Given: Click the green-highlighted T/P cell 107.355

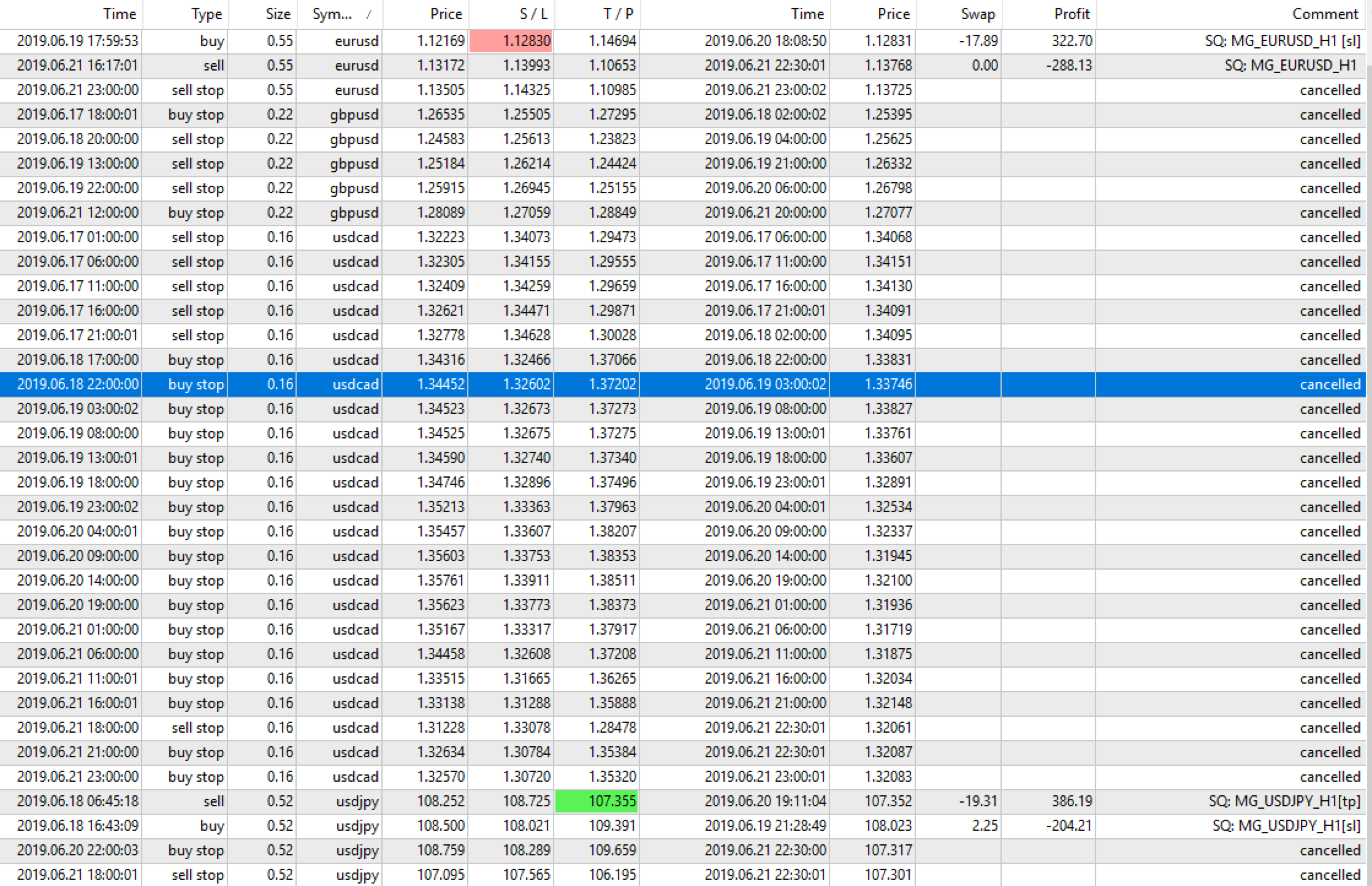Looking at the screenshot, I should [x=596, y=801].
